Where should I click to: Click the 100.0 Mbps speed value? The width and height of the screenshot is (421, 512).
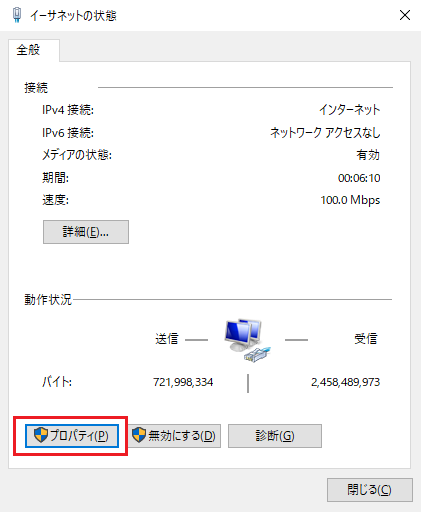click(350, 200)
